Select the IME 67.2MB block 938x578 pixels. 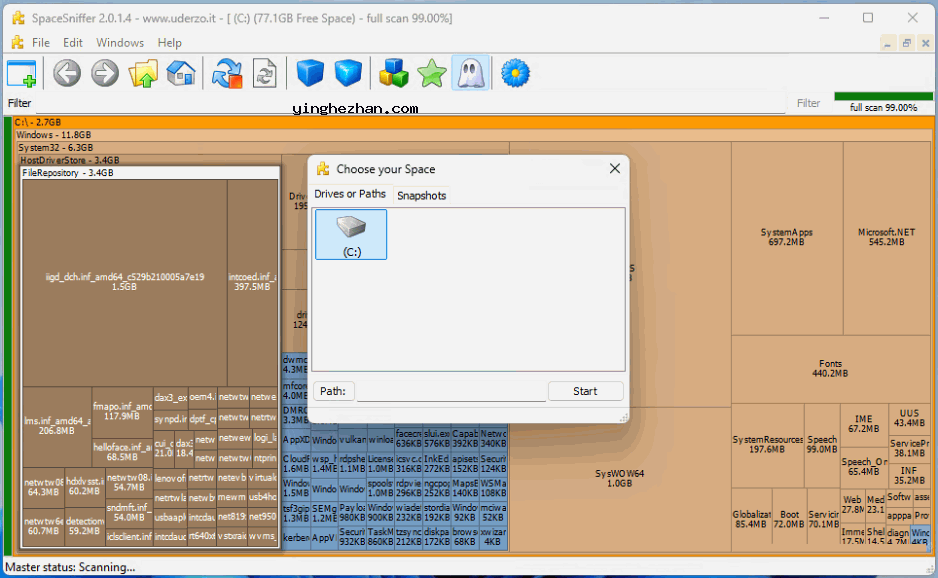coord(863,424)
